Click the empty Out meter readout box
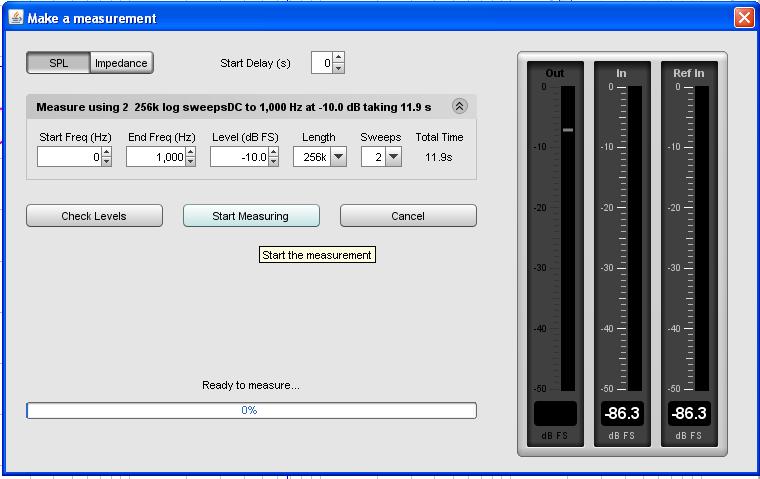The image size is (760, 479). tap(555, 414)
